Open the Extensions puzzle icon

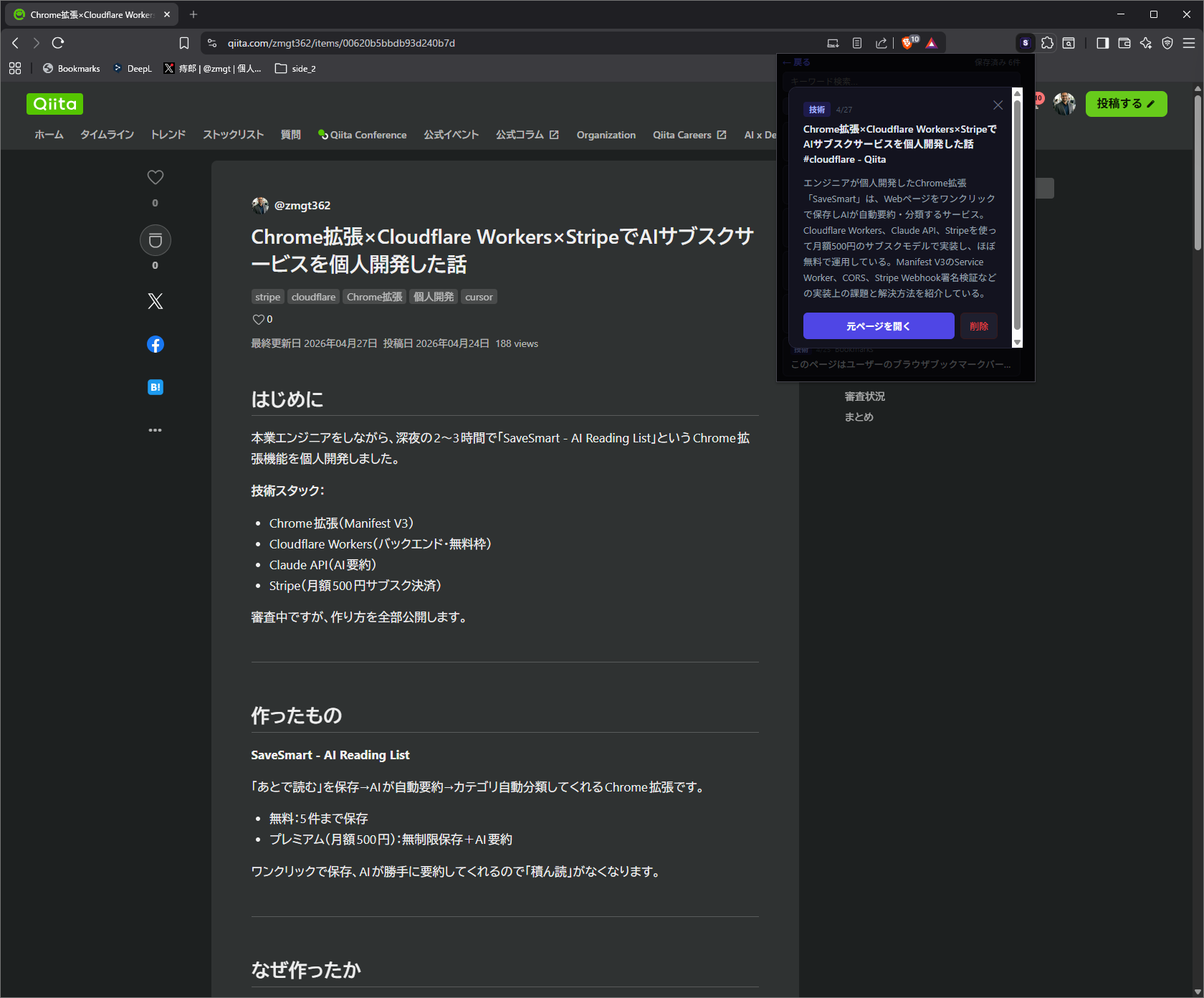(x=1047, y=43)
